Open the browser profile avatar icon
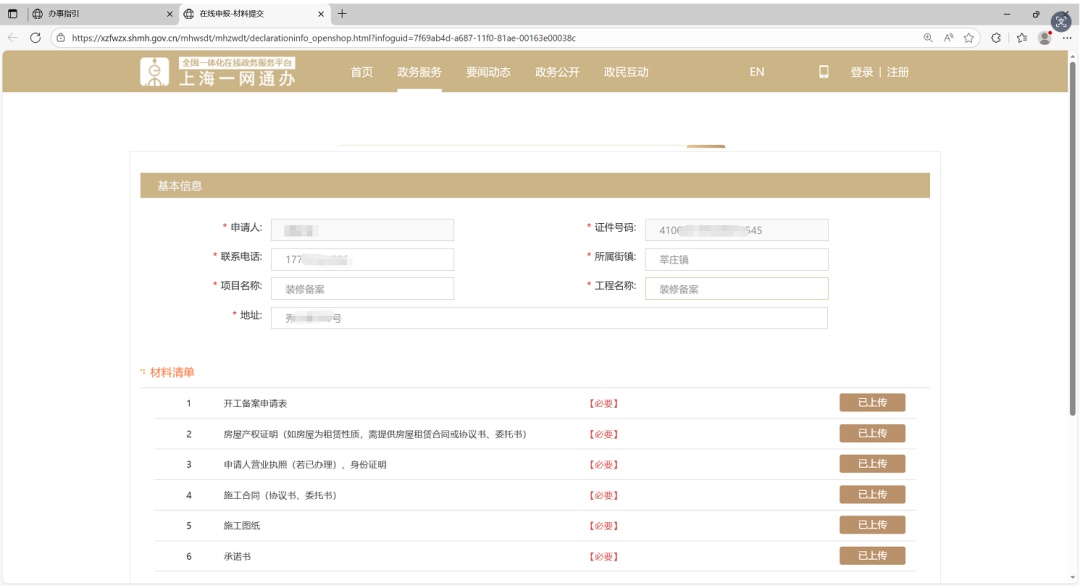 point(1045,38)
